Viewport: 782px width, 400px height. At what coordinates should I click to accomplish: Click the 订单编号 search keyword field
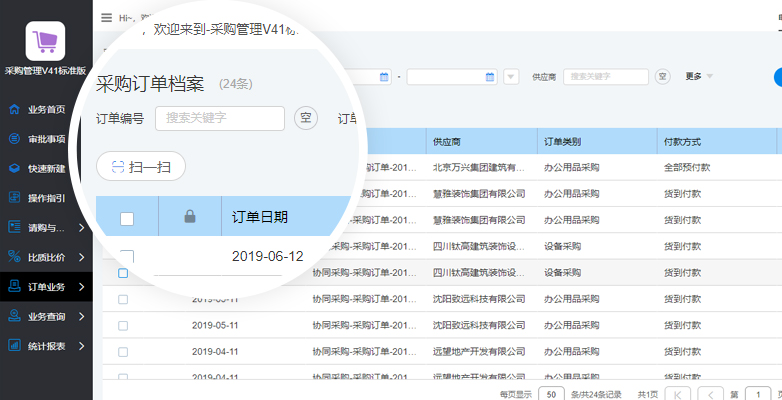click(x=219, y=118)
